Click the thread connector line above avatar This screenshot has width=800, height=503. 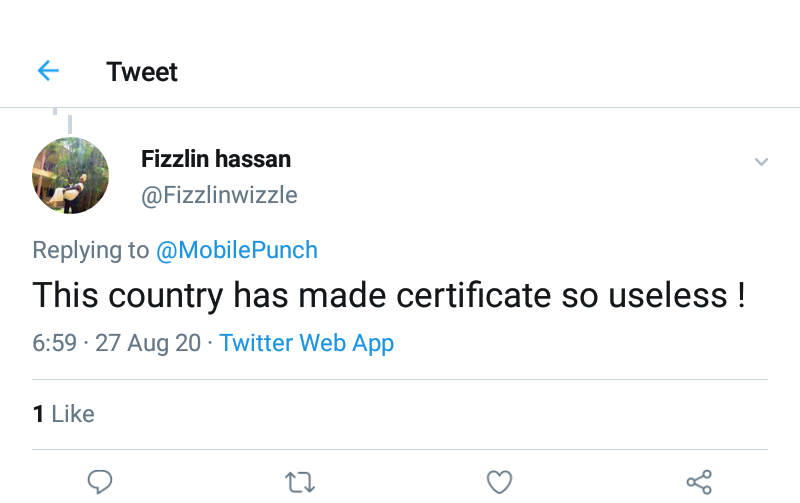tap(69, 122)
